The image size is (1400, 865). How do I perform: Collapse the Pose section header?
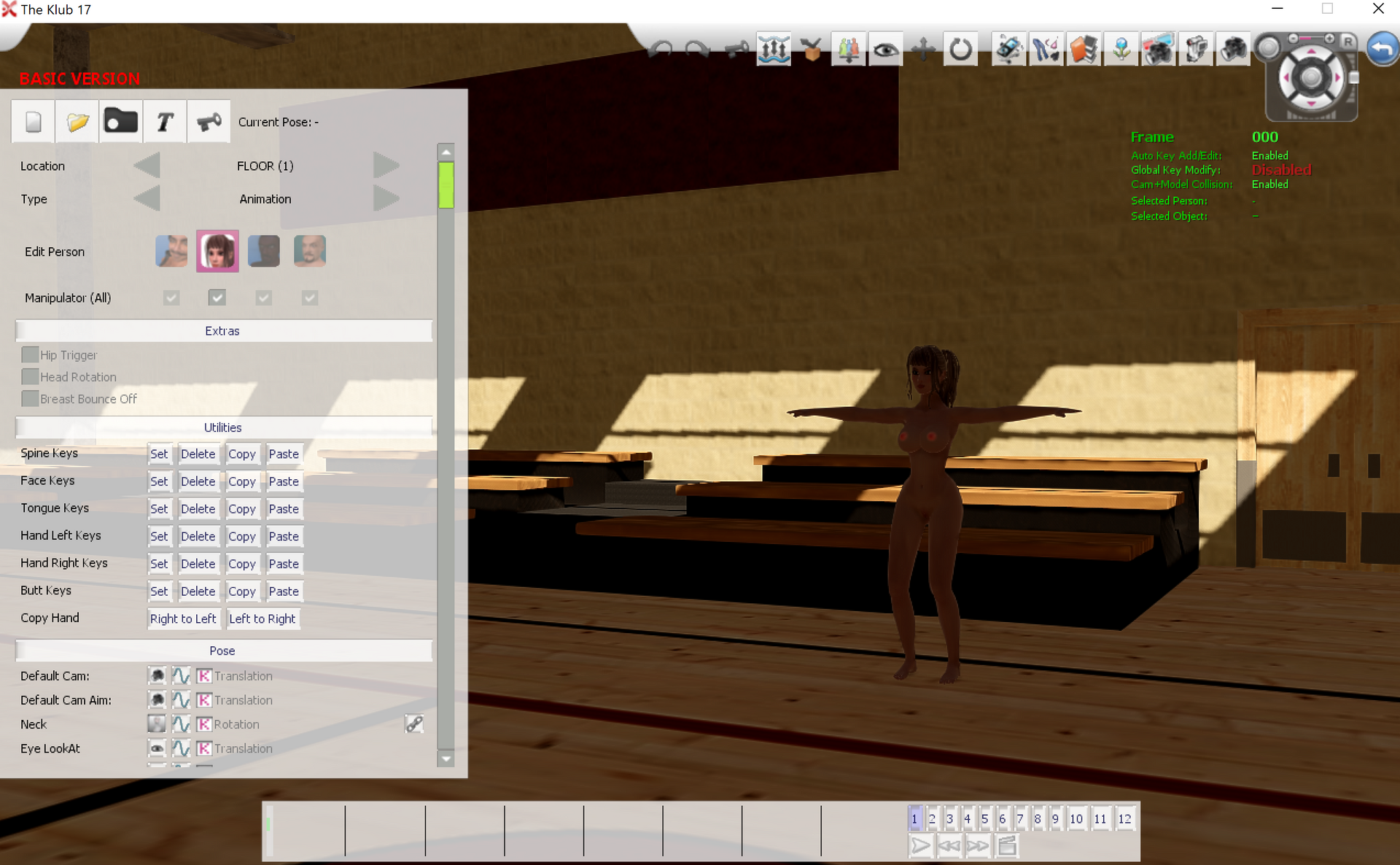223,651
